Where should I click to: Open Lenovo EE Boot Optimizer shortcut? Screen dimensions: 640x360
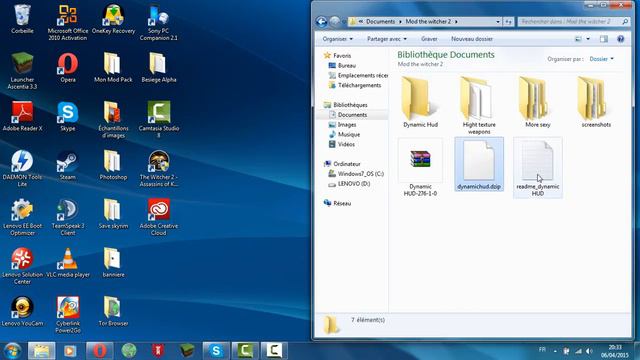(22, 217)
